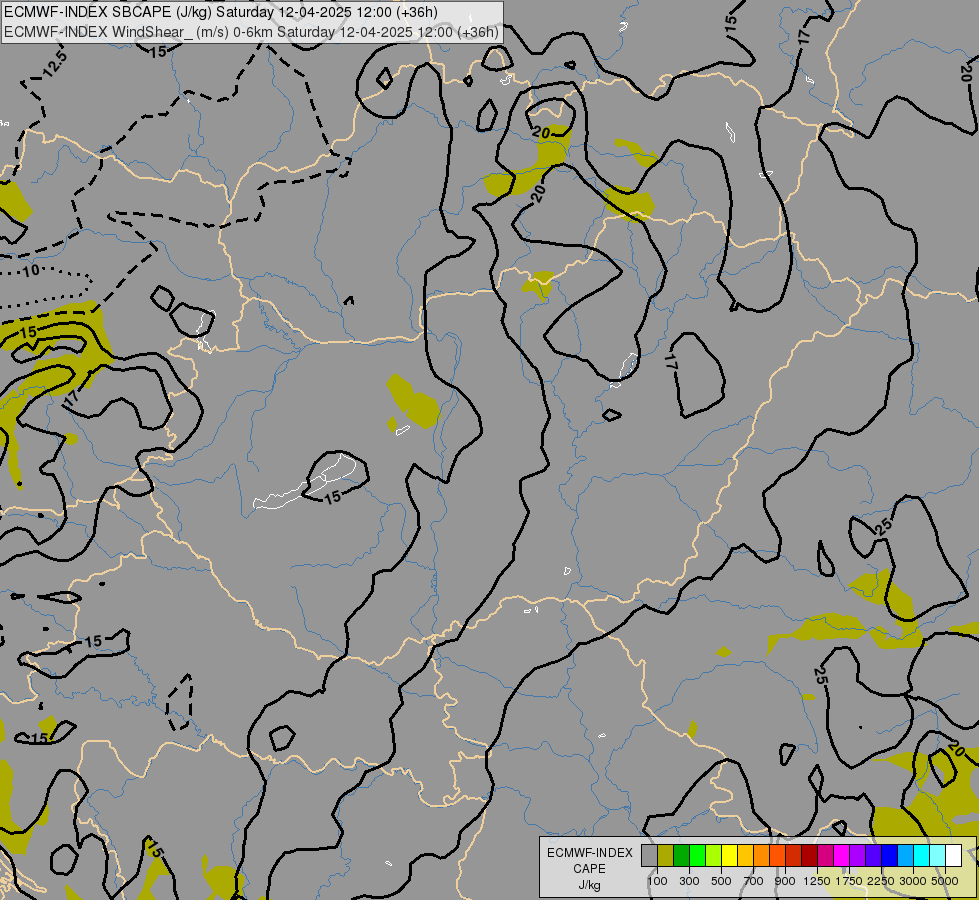Pick the white swatch ending the legend
Image resolution: width=979 pixels, height=900 pixels.
pyautogui.click(x=953, y=855)
